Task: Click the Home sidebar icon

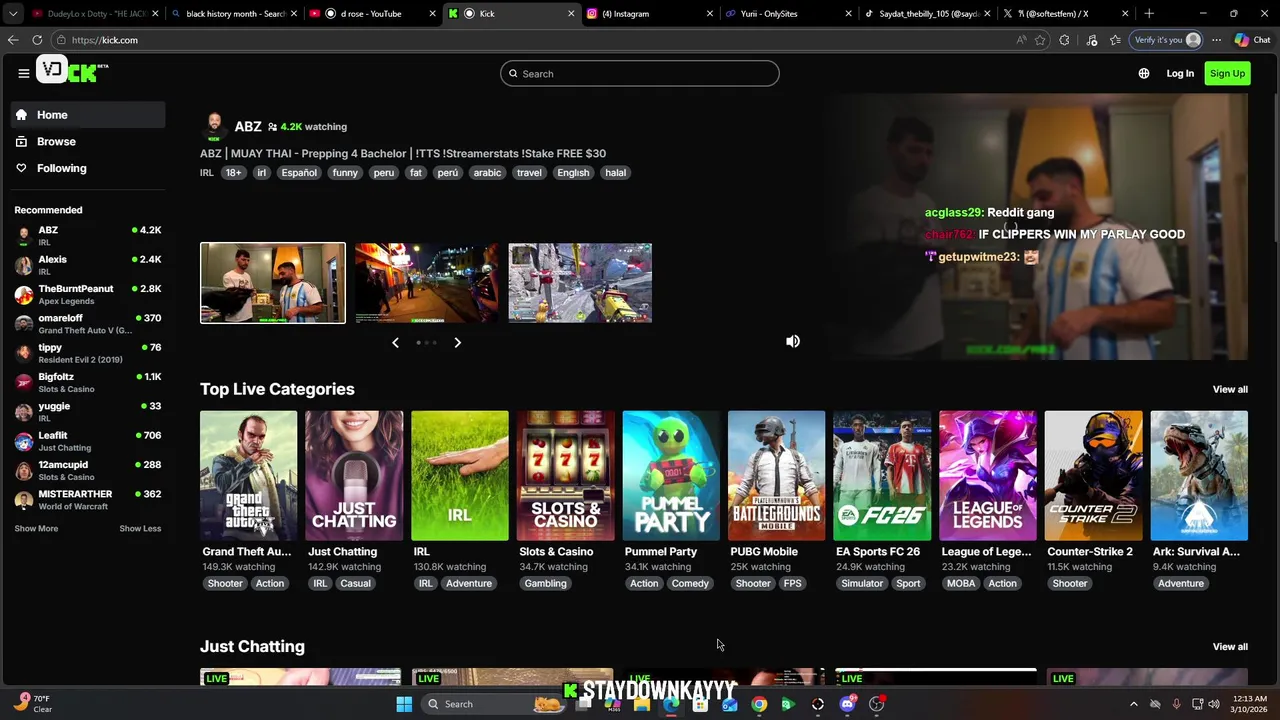Action: point(21,115)
